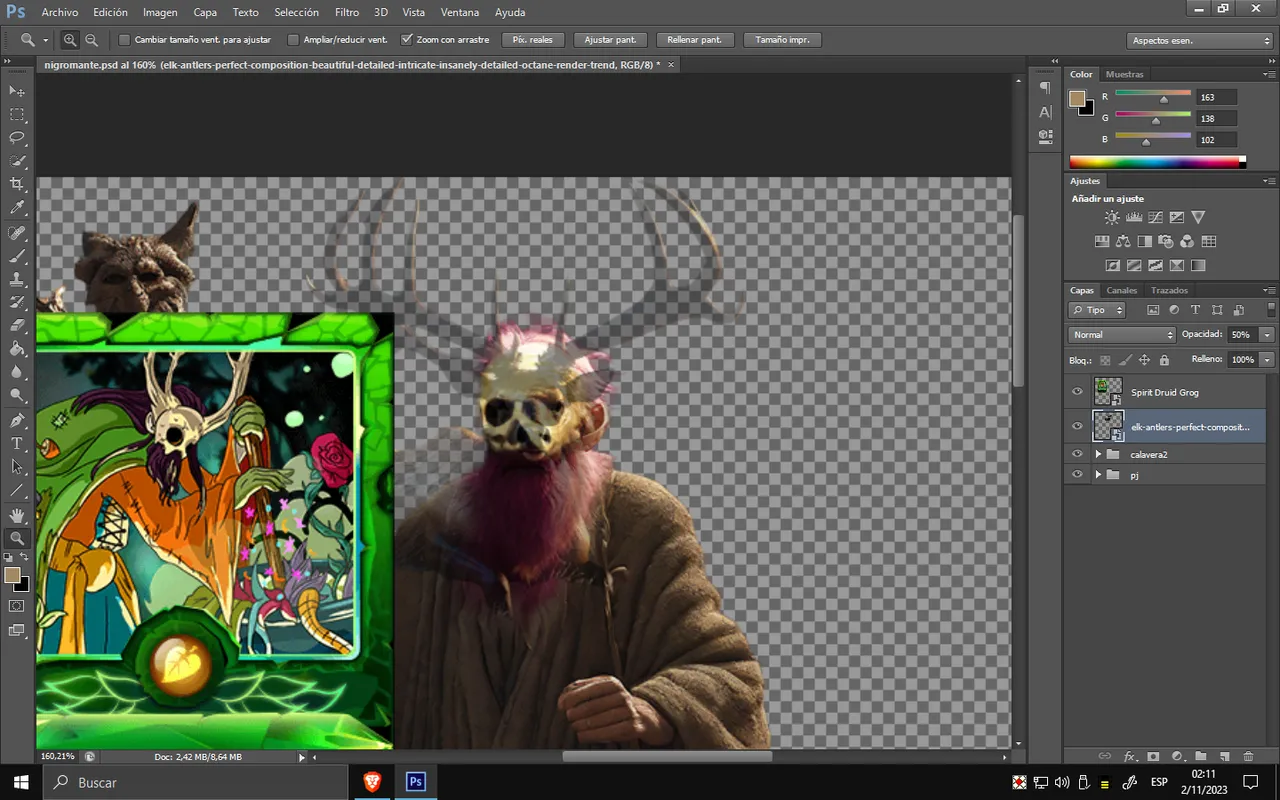Toggle Quick Mask mode
This screenshot has width=1280, height=800.
[17, 606]
